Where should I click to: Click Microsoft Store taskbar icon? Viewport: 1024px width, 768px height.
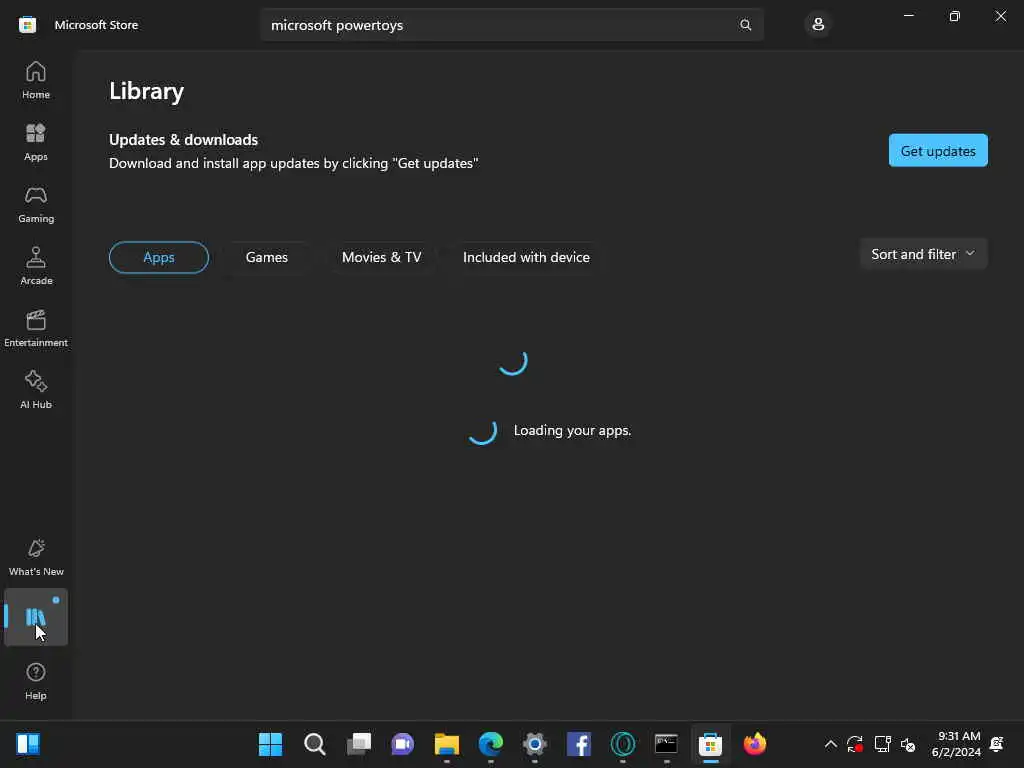point(711,744)
